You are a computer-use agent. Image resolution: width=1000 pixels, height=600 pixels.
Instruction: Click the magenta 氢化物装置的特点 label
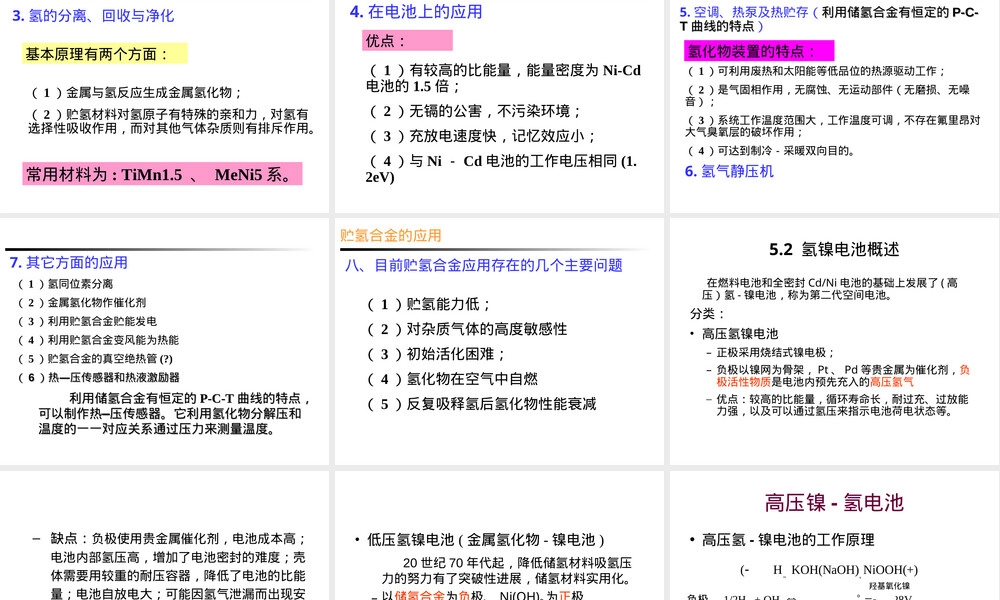click(x=759, y=51)
